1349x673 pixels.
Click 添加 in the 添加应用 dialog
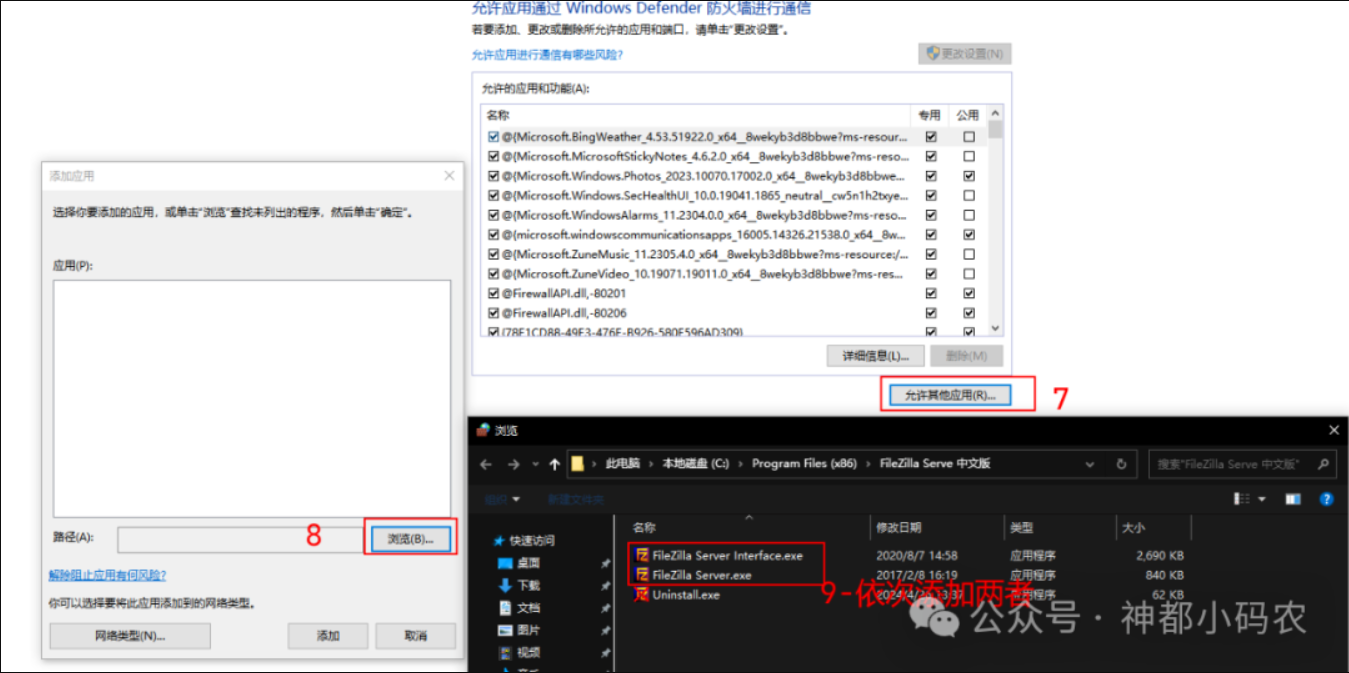pyautogui.click(x=328, y=636)
